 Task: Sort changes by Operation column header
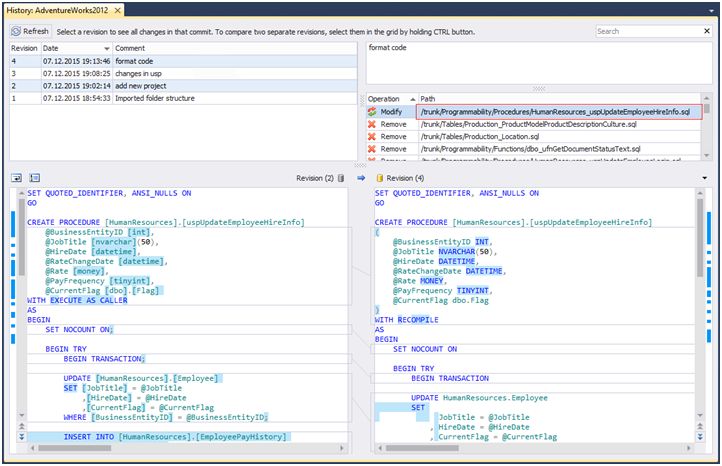384,99
